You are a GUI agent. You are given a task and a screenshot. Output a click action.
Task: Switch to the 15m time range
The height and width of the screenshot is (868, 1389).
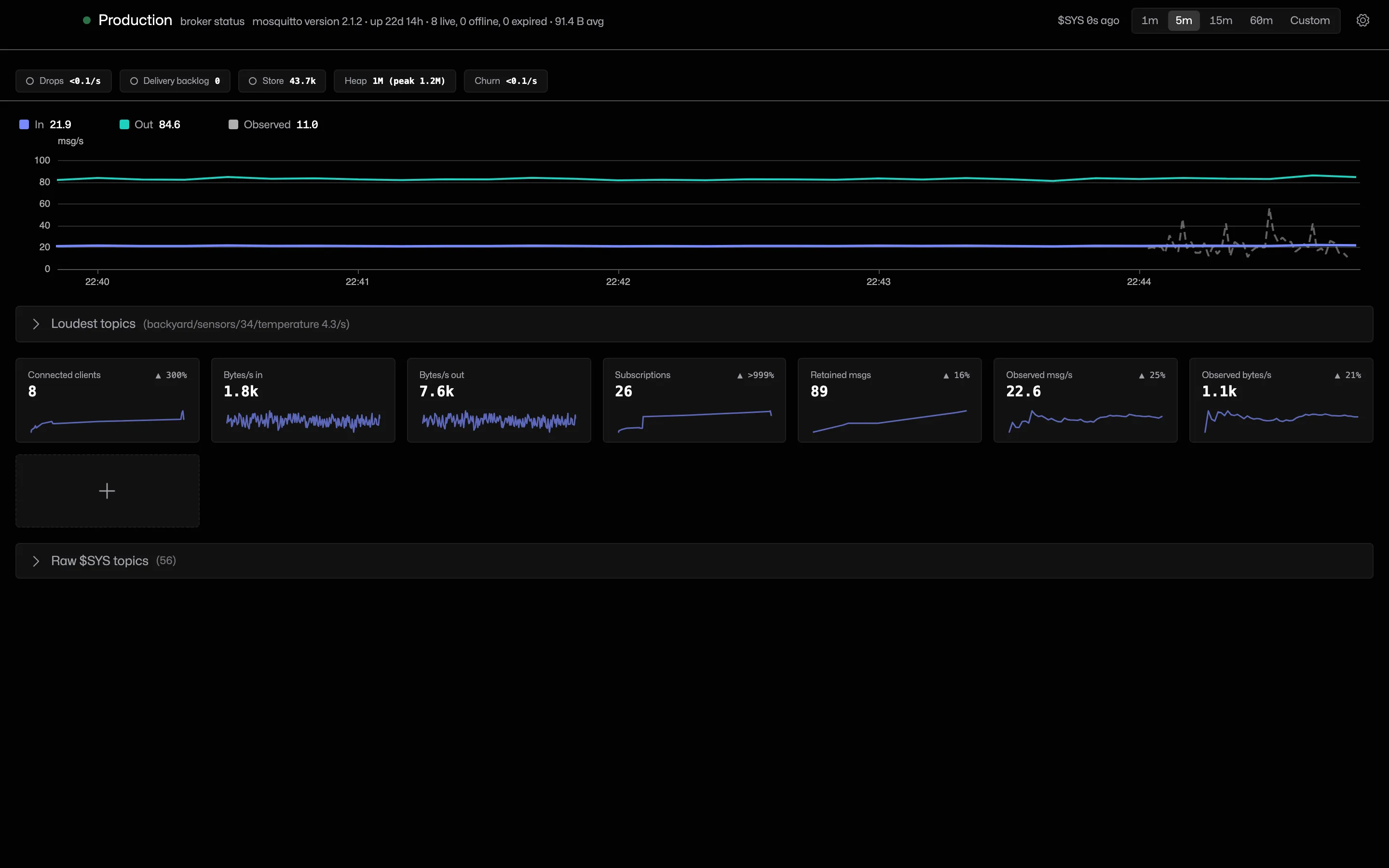click(x=1221, y=21)
